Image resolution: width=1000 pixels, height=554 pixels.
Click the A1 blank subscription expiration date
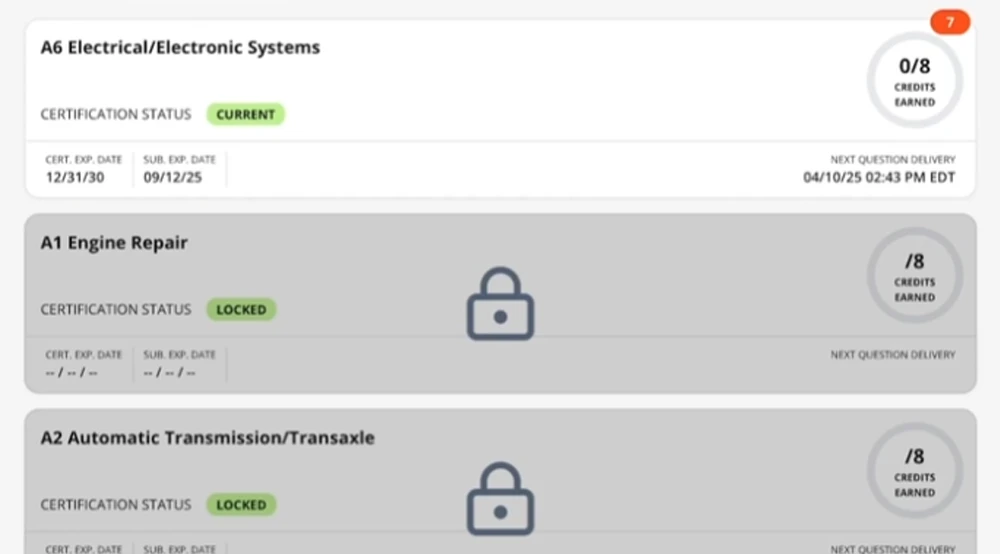(170, 373)
